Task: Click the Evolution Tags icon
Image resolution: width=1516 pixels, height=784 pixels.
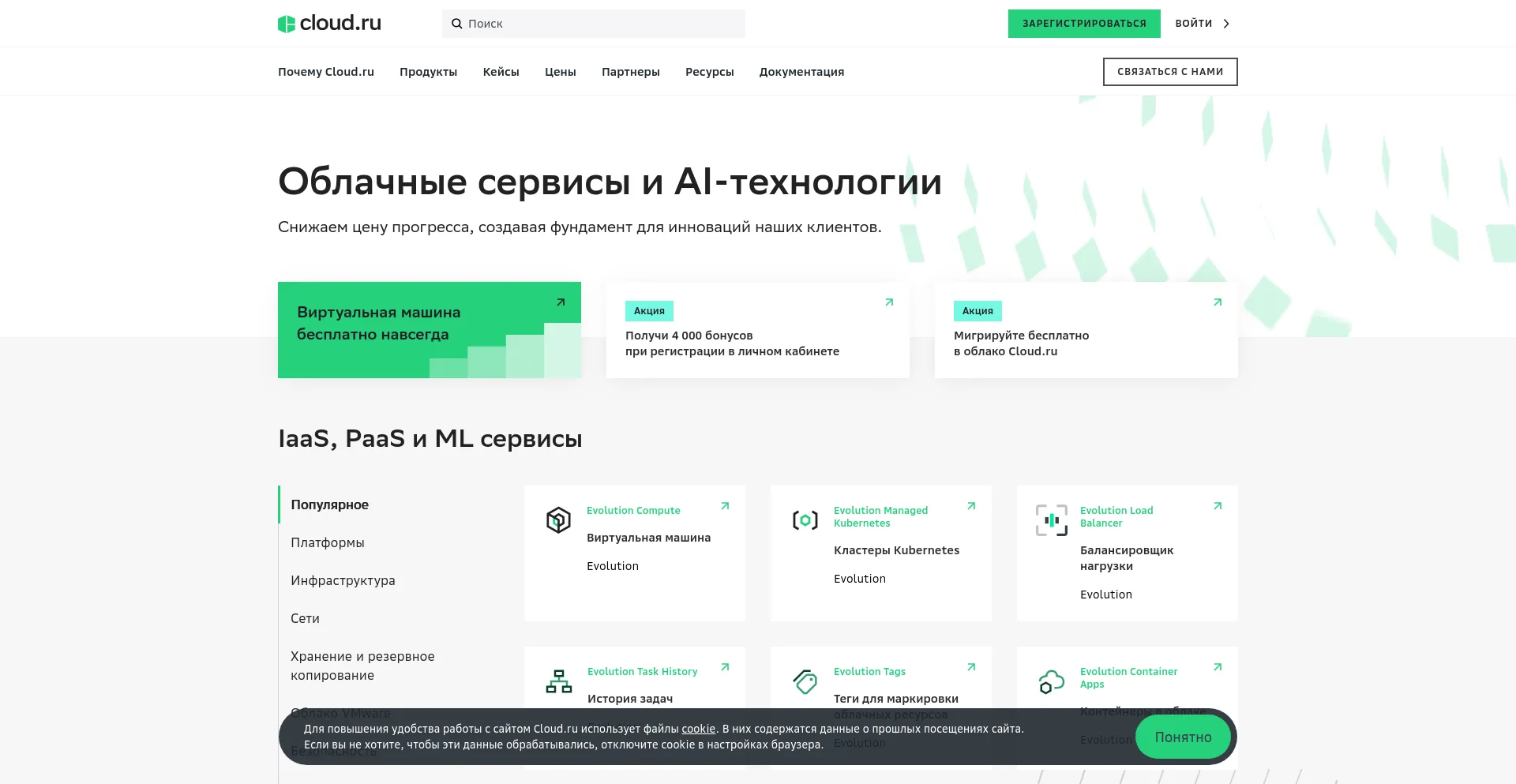Action: click(x=805, y=681)
